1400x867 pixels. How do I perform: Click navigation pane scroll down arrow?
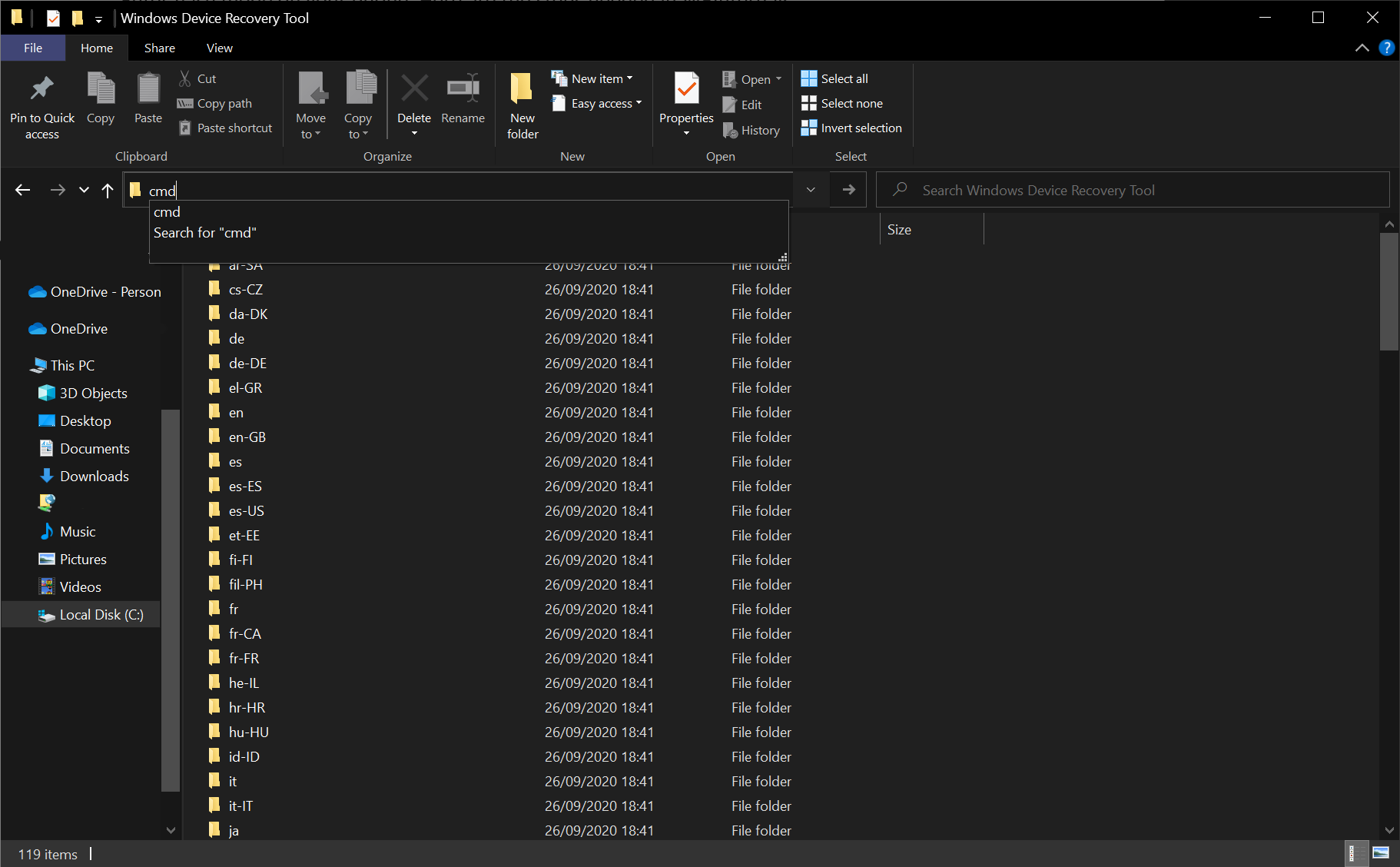point(171,830)
